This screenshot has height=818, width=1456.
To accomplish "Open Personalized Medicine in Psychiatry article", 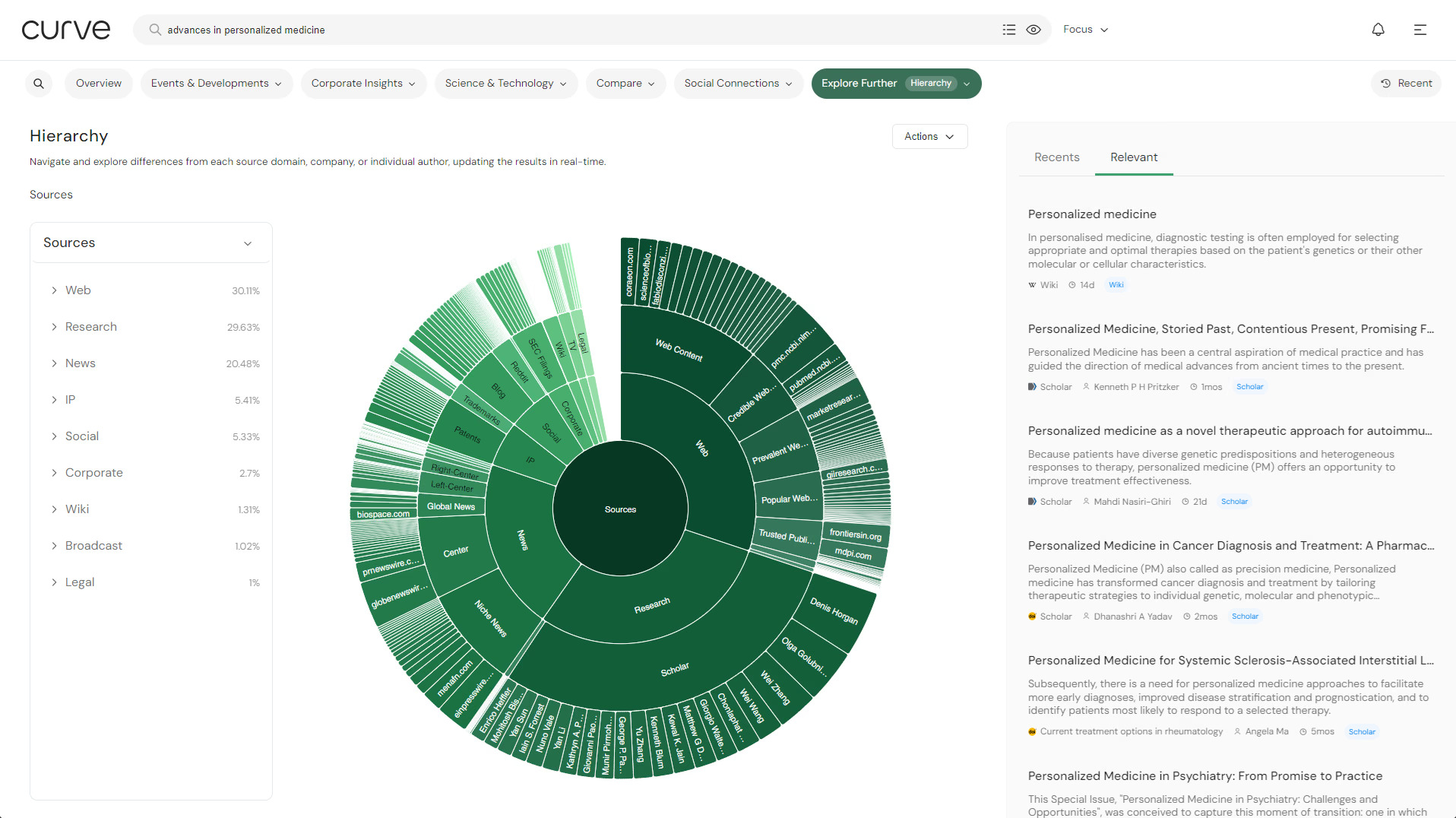I will pos(1205,776).
